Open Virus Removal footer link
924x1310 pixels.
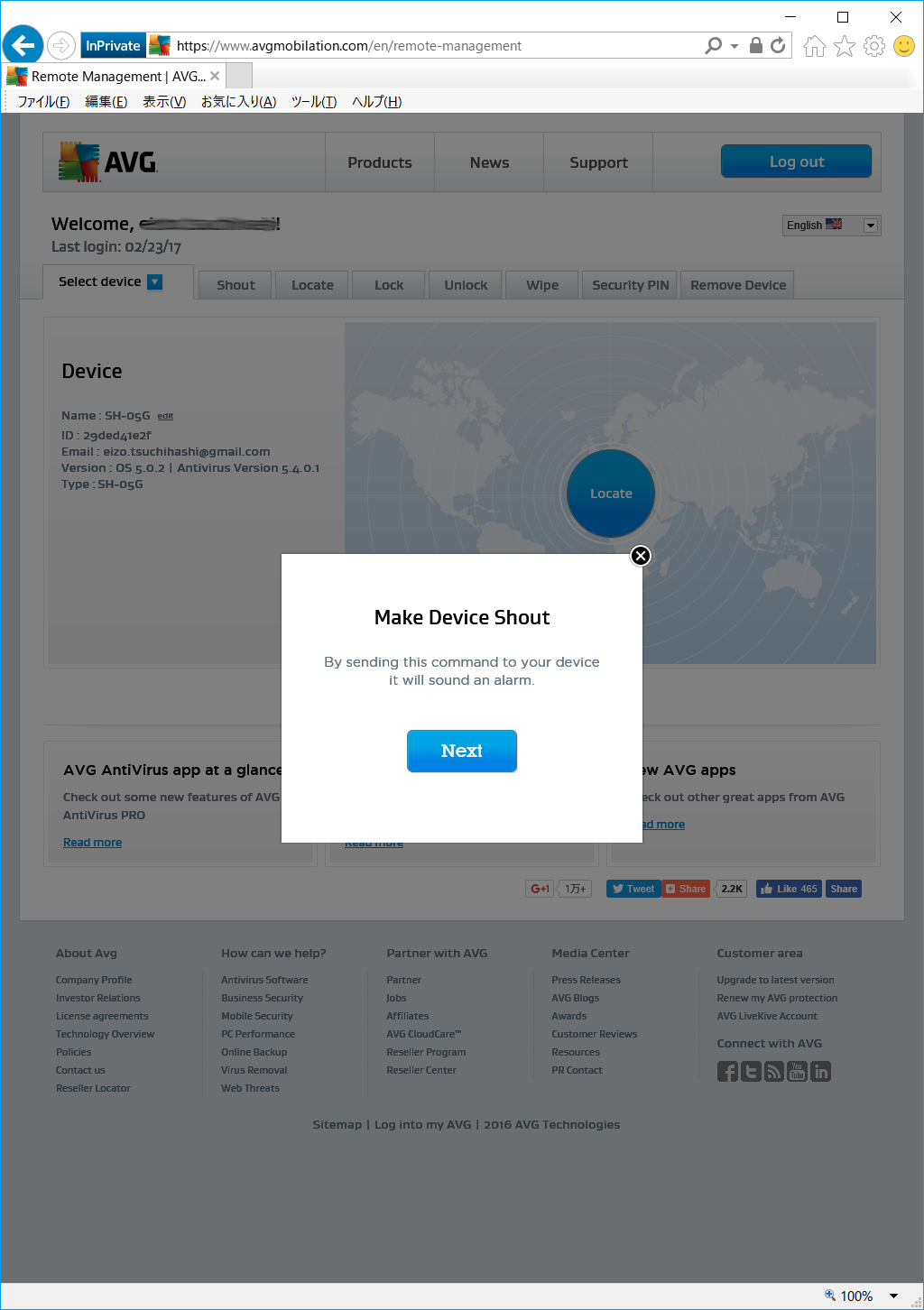click(254, 1070)
